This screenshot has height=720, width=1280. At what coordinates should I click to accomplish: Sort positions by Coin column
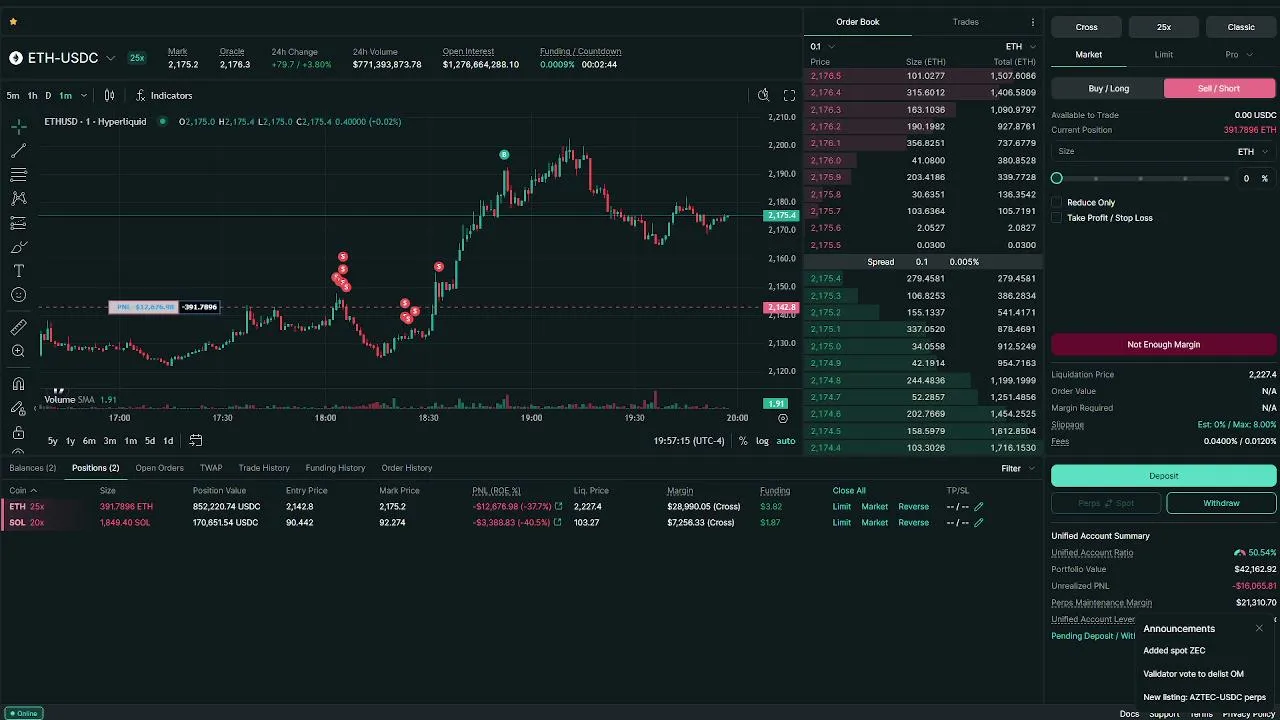[x=23, y=491]
